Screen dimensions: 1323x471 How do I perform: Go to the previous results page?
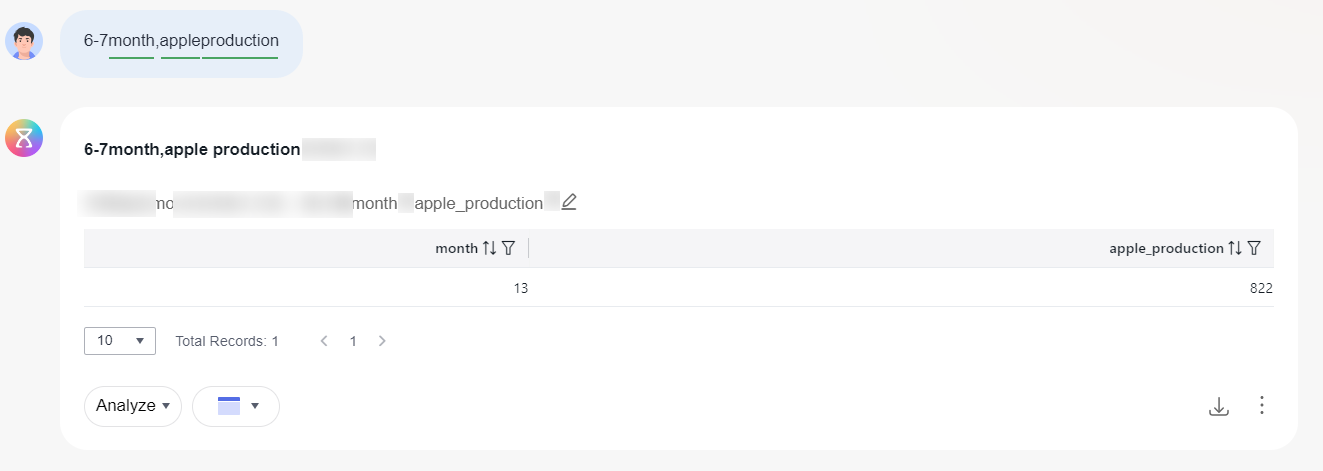pyautogui.click(x=324, y=341)
